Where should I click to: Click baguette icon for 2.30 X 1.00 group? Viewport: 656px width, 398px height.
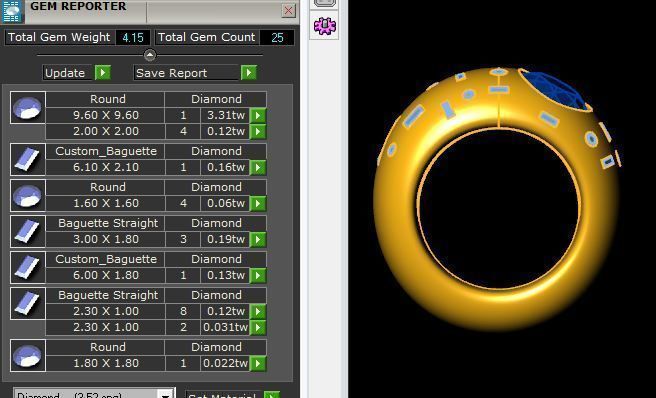(x=28, y=303)
